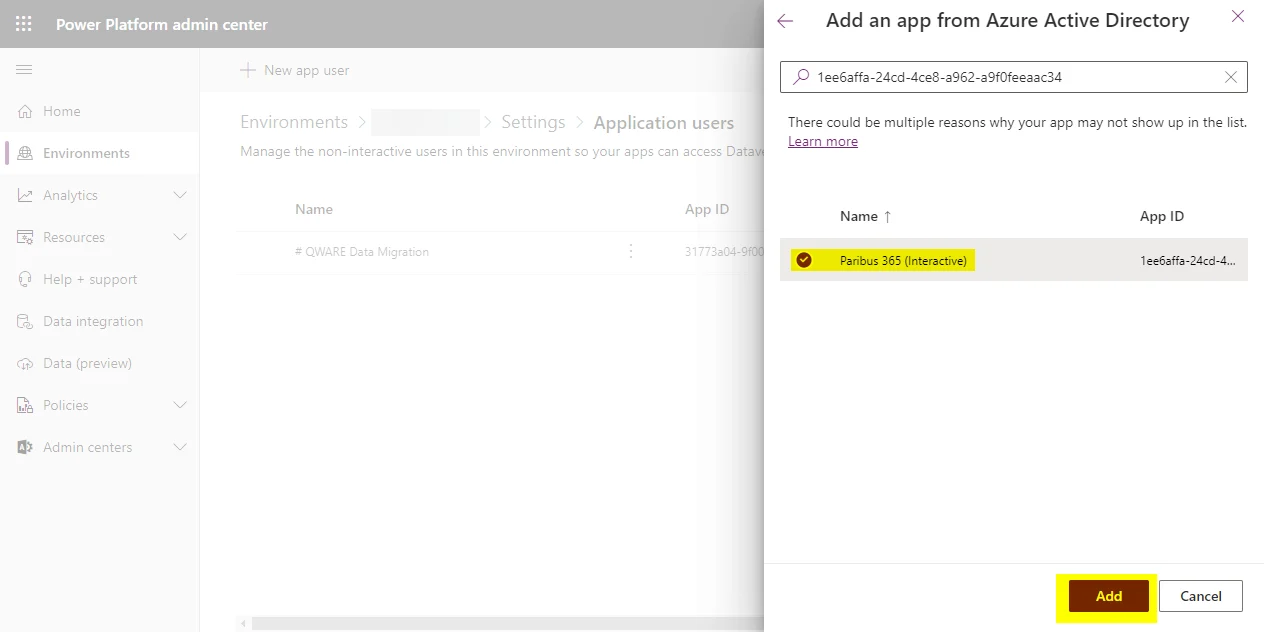Click the App ID column header in main list
Image resolution: width=1264 pixels, height=632 pixels.
click(707, 209)
